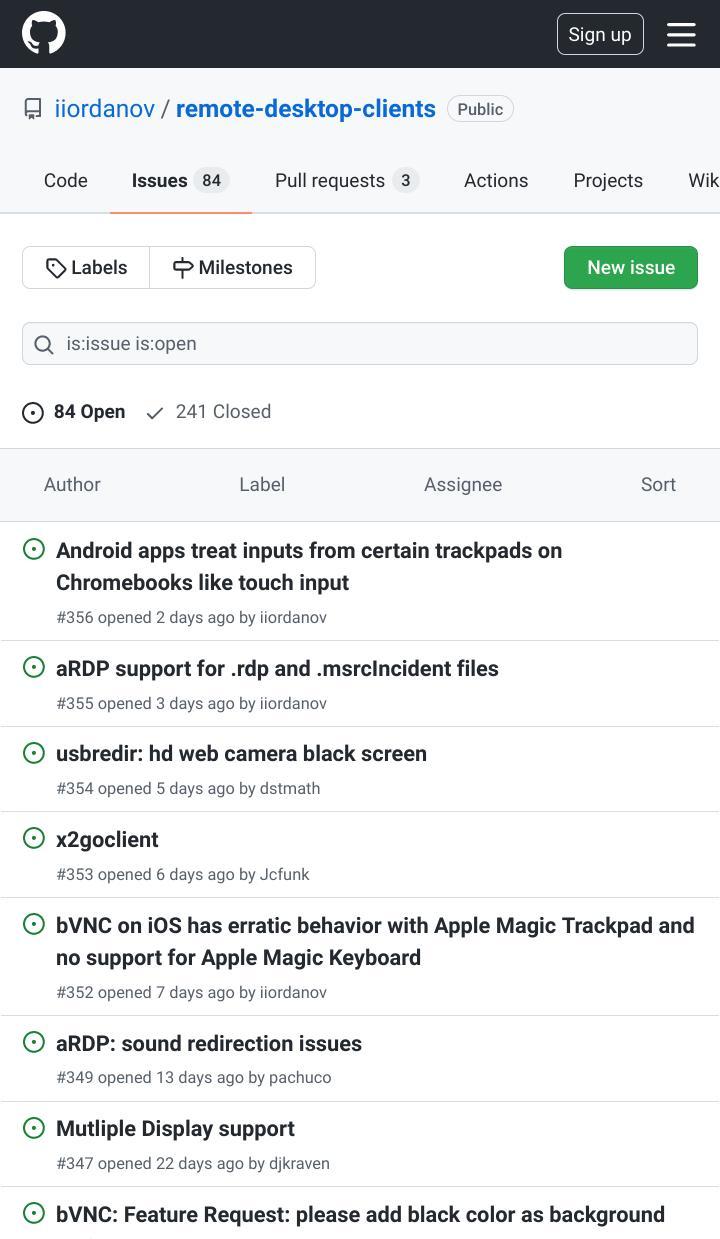This screenshot has width=720, height=1239.
Task: Go to the Actions tab
Action: point(496,181)
